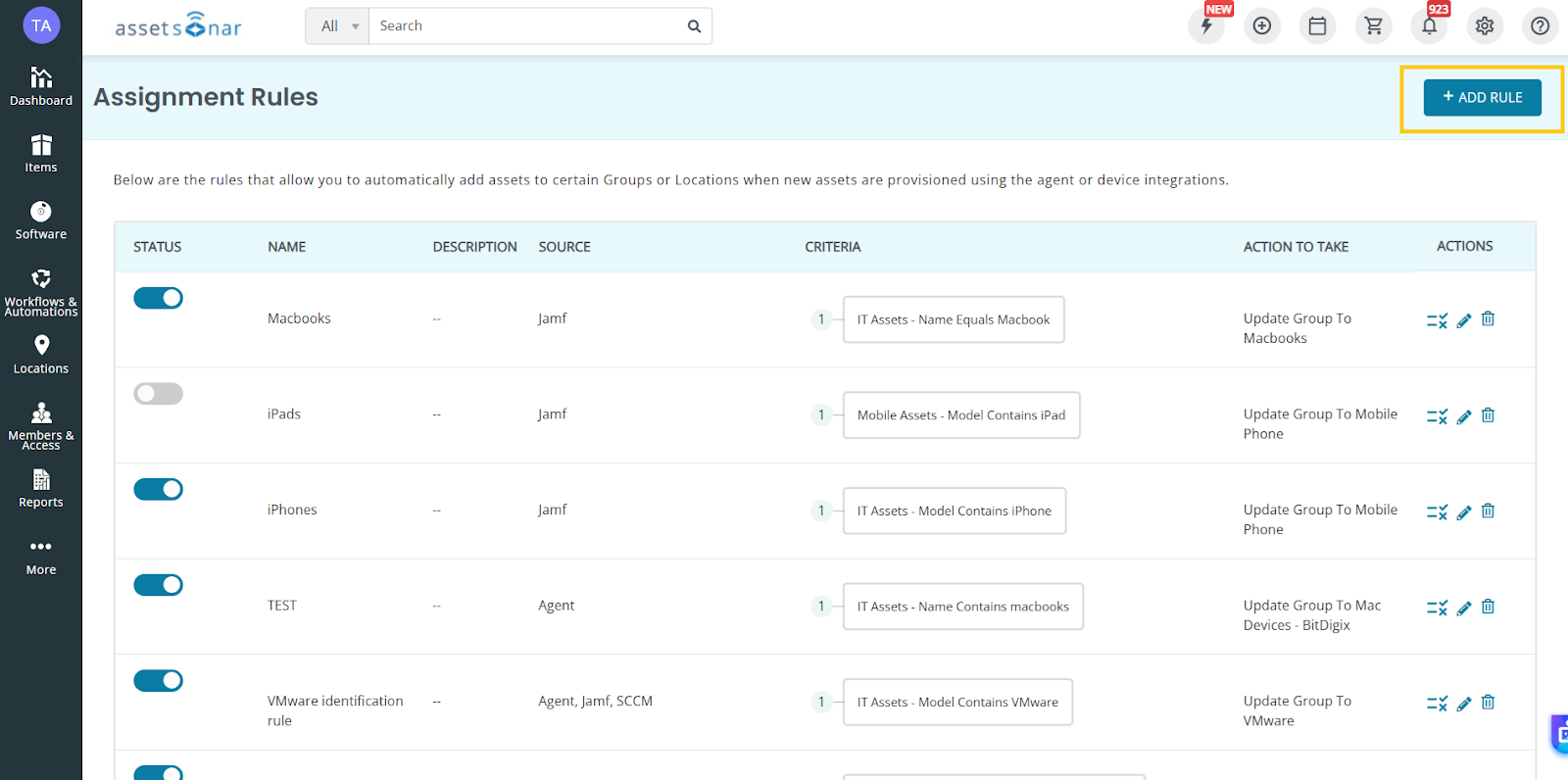
Task: Edit the Macbooks rule with pencil icon
Action: click(x=1464, y=320)
